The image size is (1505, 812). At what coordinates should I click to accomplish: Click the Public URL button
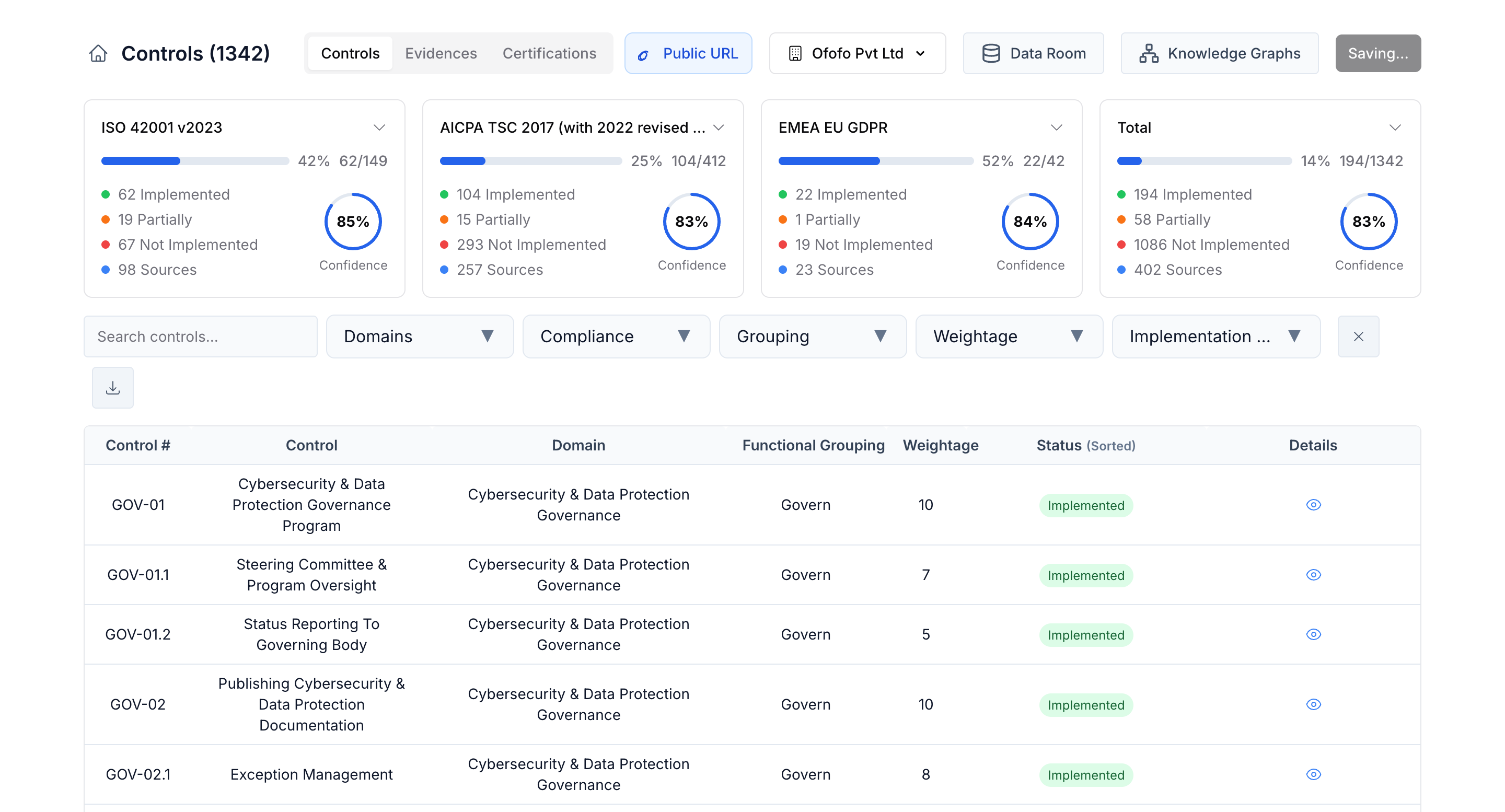(688, 53)
